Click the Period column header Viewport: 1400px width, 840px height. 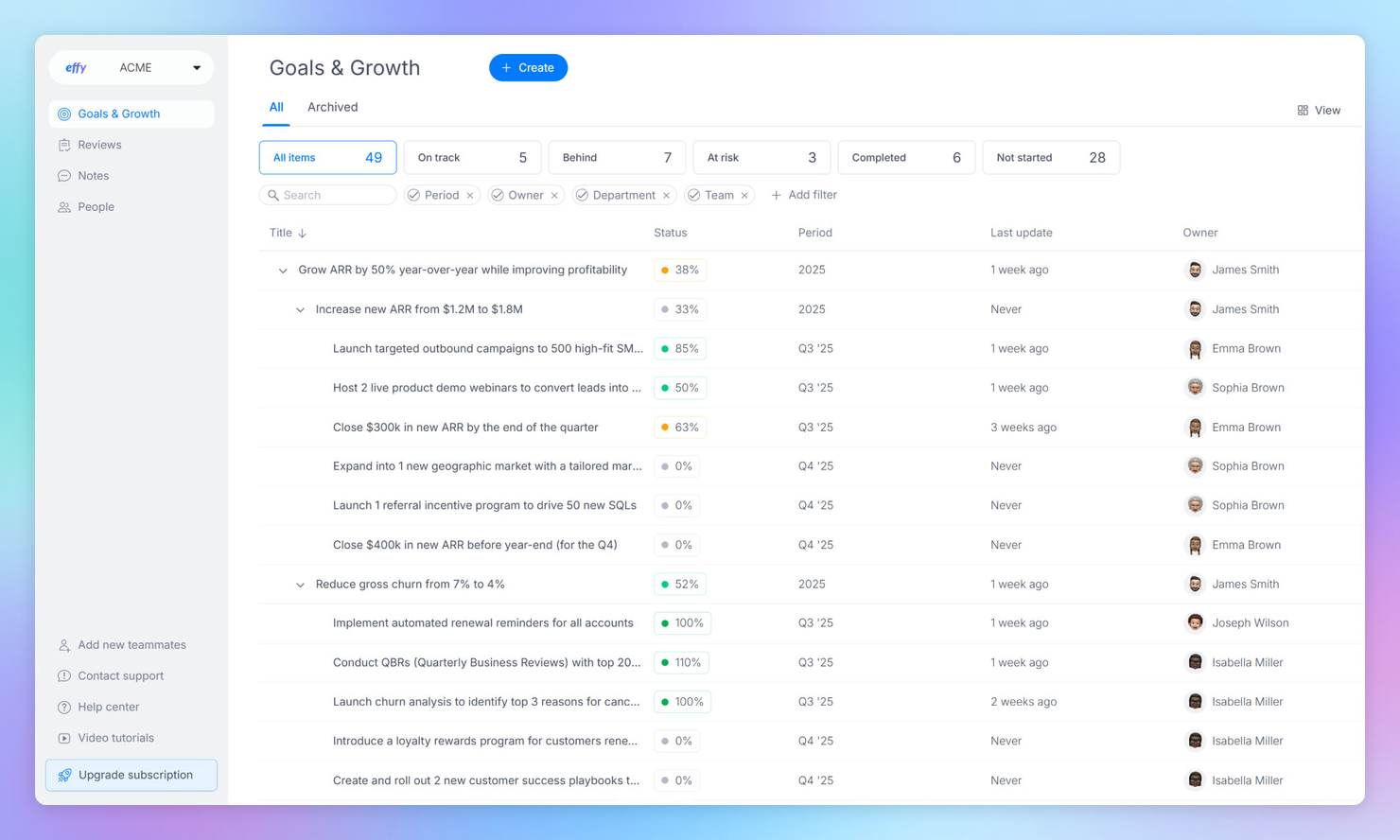tap(815, 233)
